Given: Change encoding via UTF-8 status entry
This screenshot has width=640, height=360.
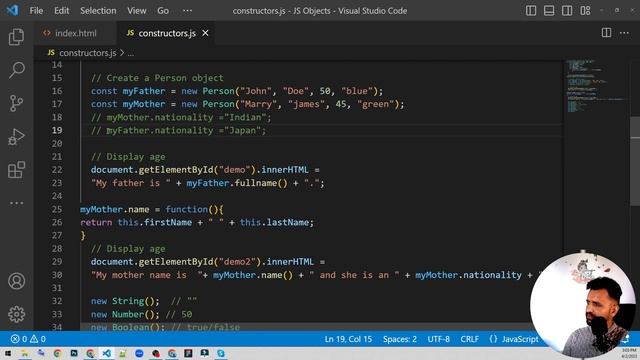Looking at the screenshot, I should (438, 339).
